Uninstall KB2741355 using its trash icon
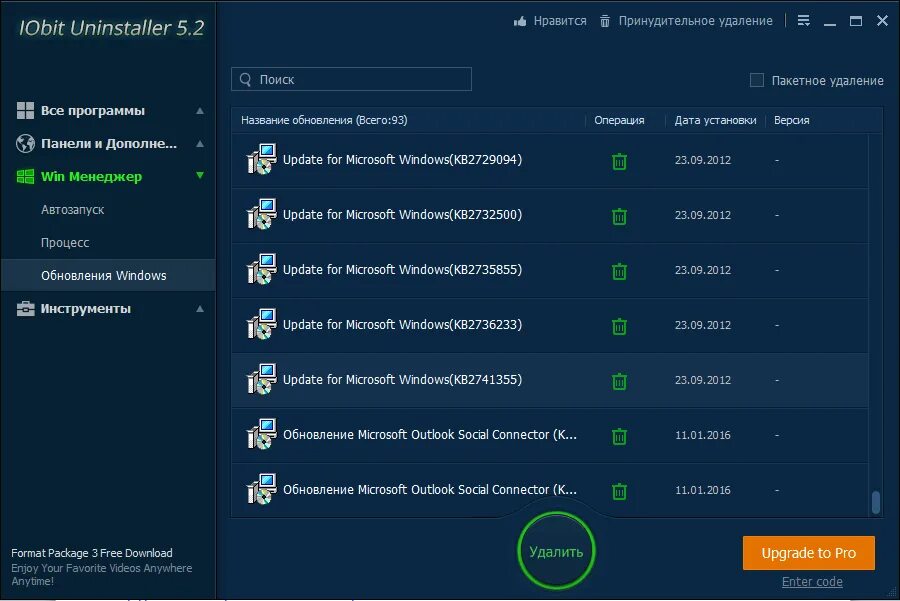This screenshot has width=900, height=601. click(619, 381)
